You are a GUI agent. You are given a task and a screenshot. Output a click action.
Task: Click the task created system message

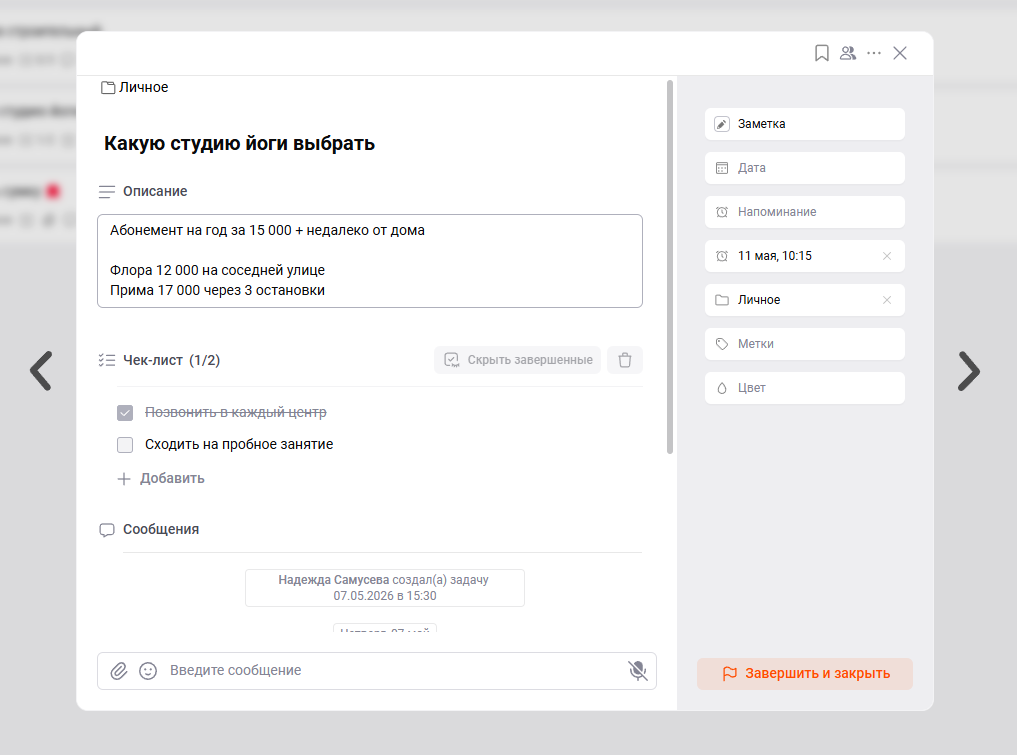click(x=385, y=588)
